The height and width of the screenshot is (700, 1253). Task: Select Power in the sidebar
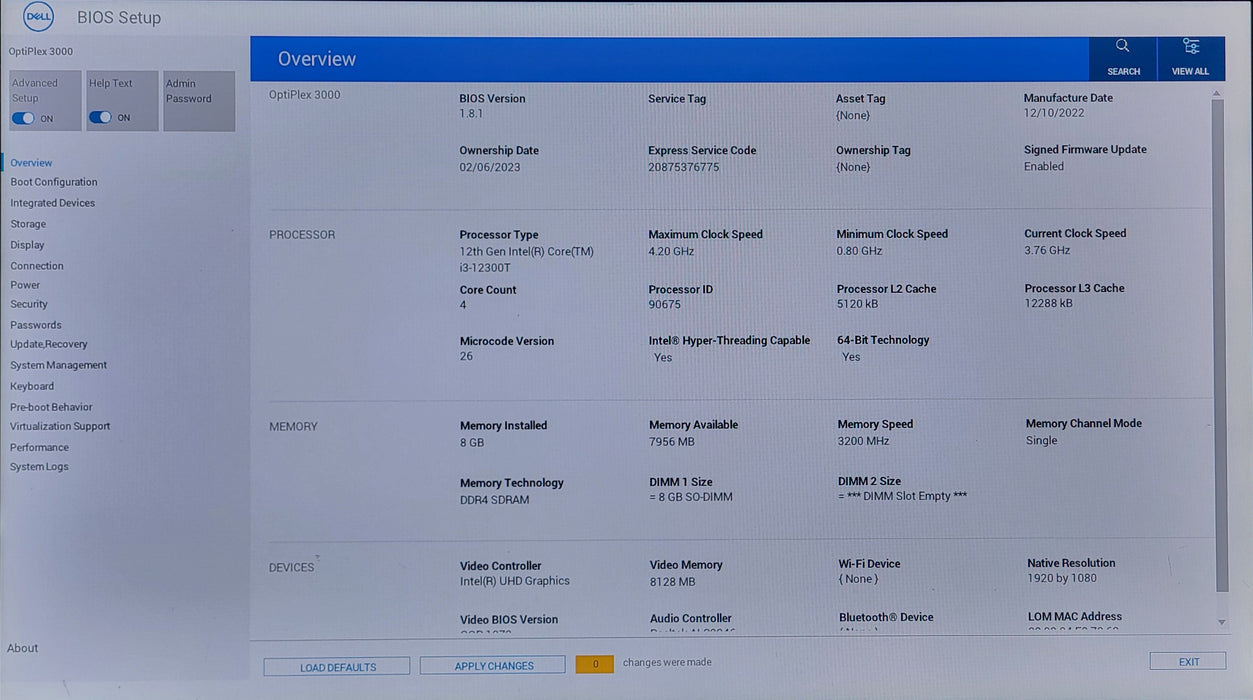click(25, 285)
